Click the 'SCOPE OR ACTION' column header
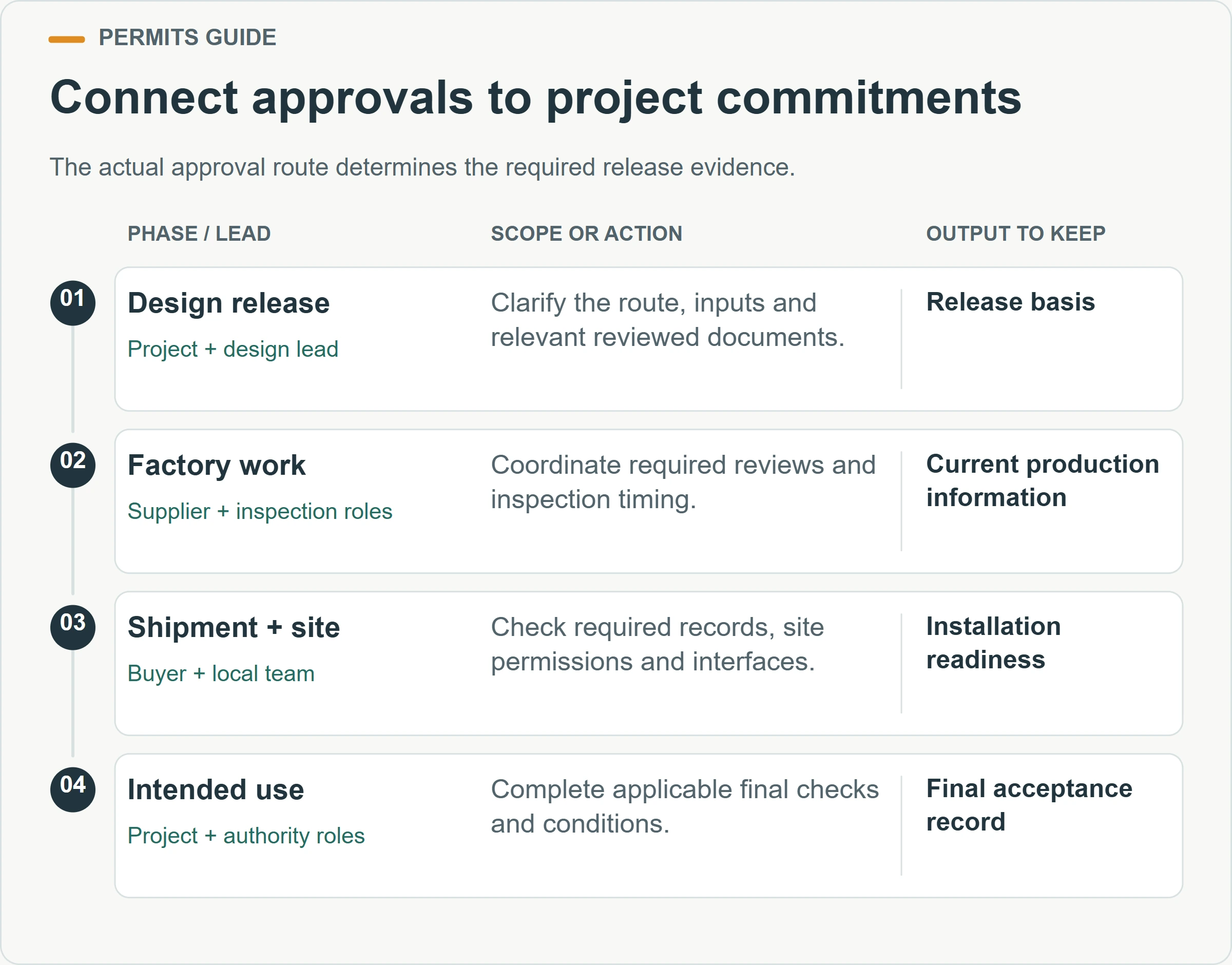The height and width of the screenshot is (965, 1232). pyautogui.click(x=586, y=234)
